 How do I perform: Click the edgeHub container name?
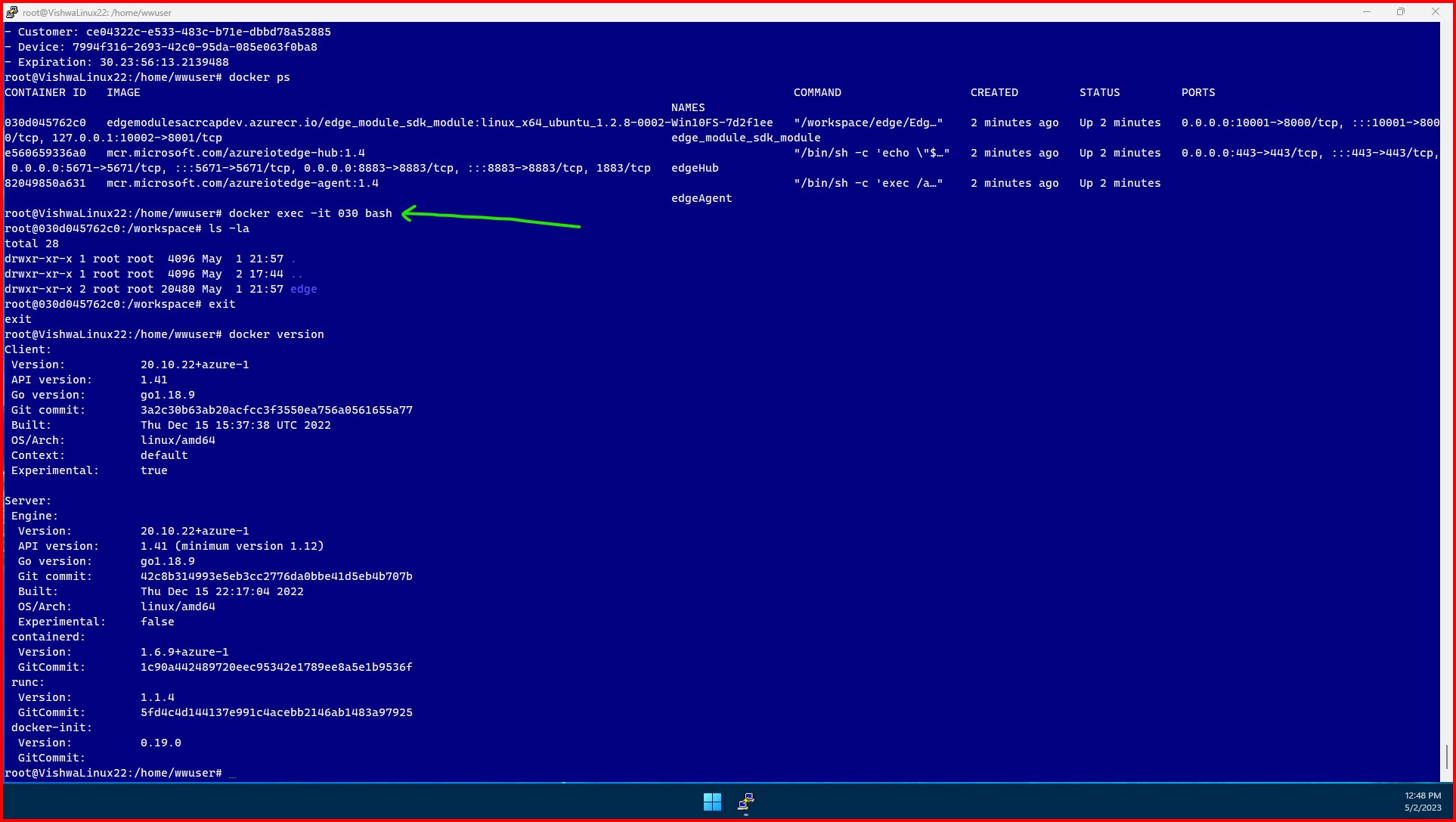695,168
